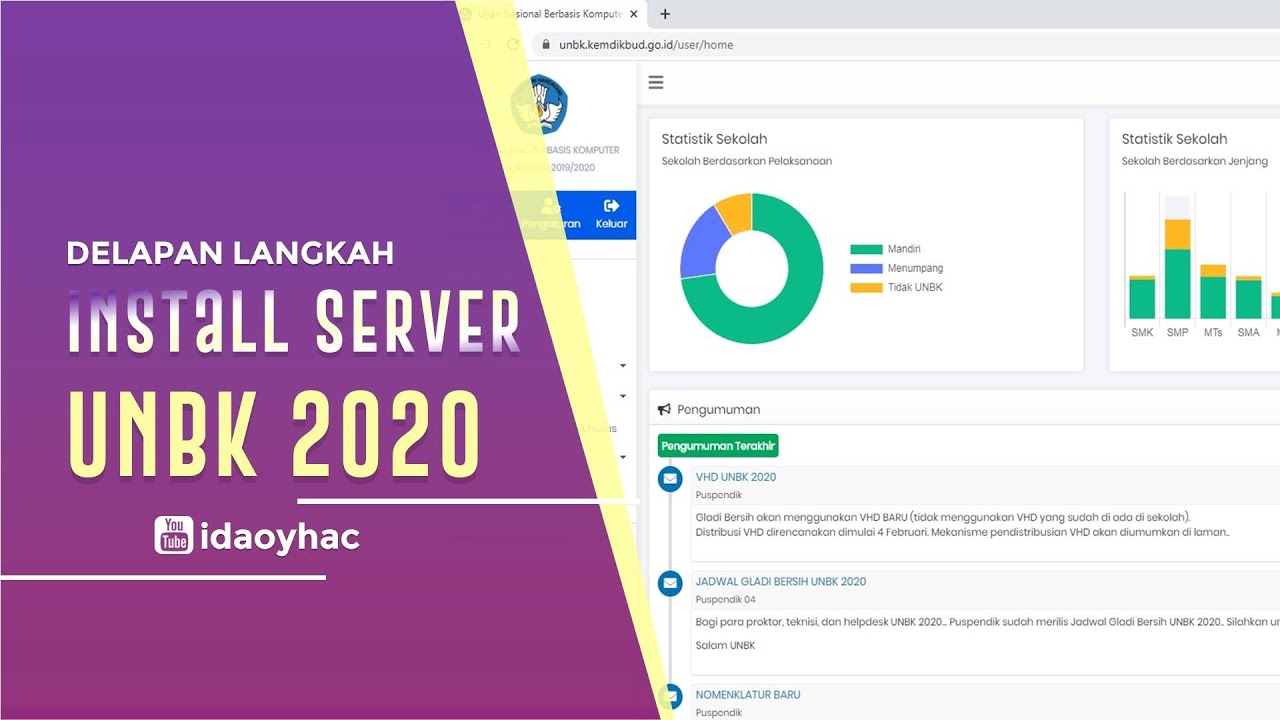
Task: Click the Kemdikbud logo in sidebar
Action: point(539,106)
